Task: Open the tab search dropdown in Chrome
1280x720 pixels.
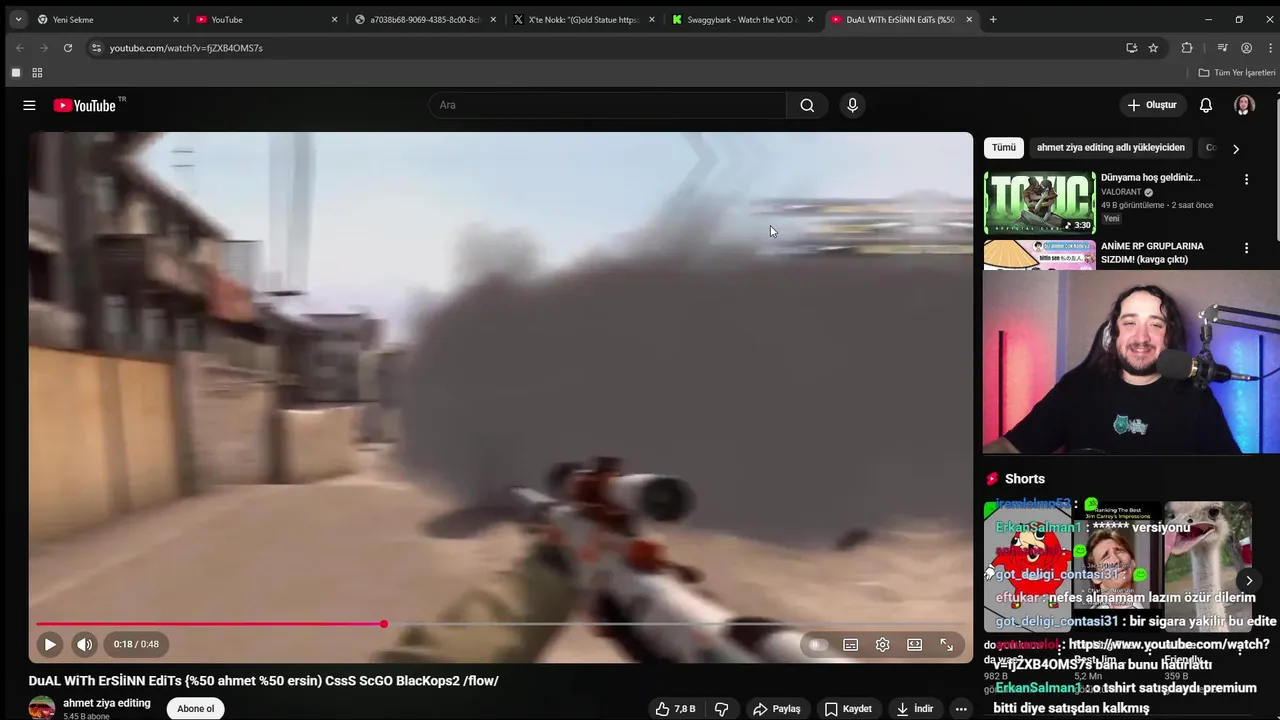Action: (x=18, y=19)
